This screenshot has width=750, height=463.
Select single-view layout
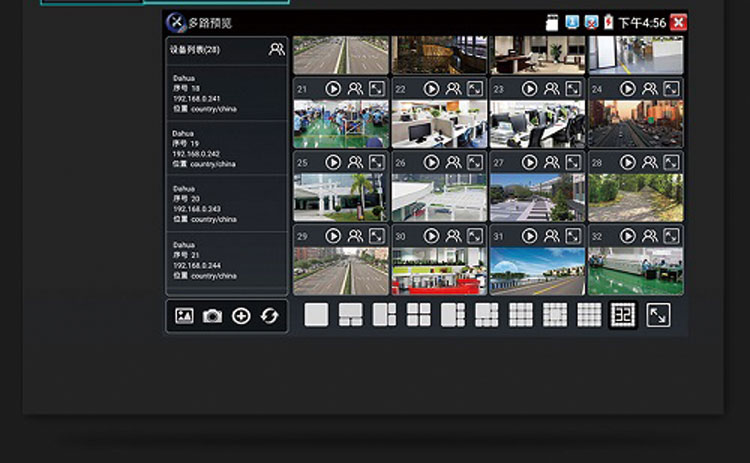point(316,315)
